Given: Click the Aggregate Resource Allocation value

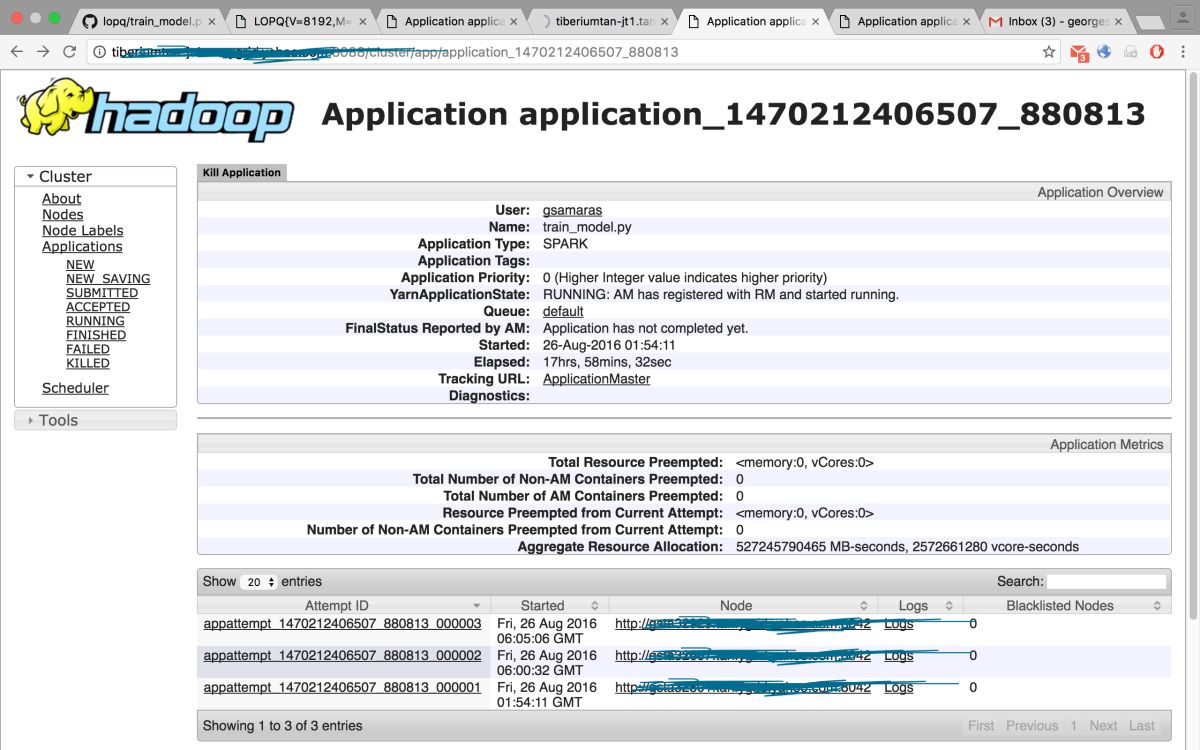Looking at the screenshot, I should coord(907,547).
